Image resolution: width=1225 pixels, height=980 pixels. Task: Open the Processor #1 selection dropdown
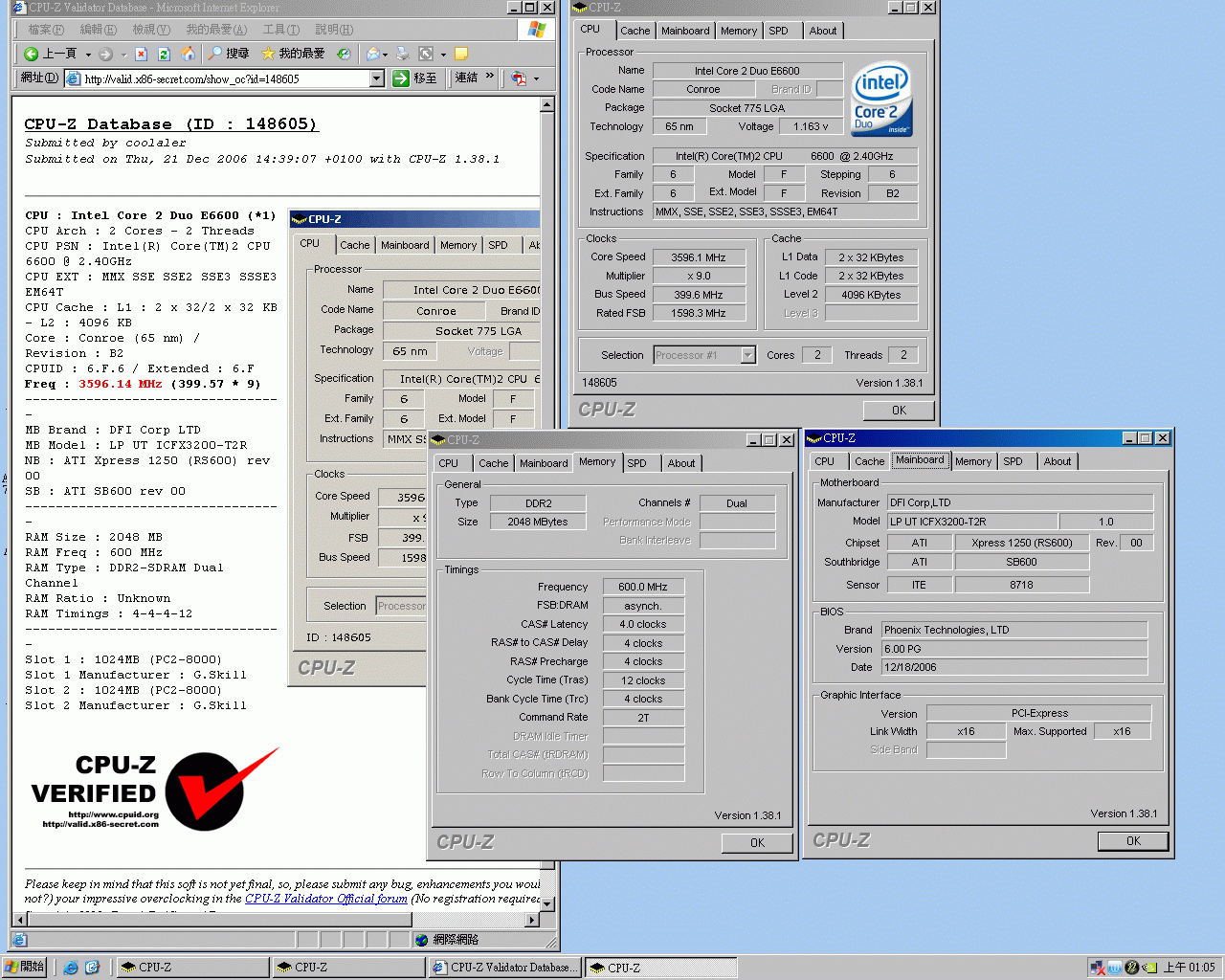747,355
